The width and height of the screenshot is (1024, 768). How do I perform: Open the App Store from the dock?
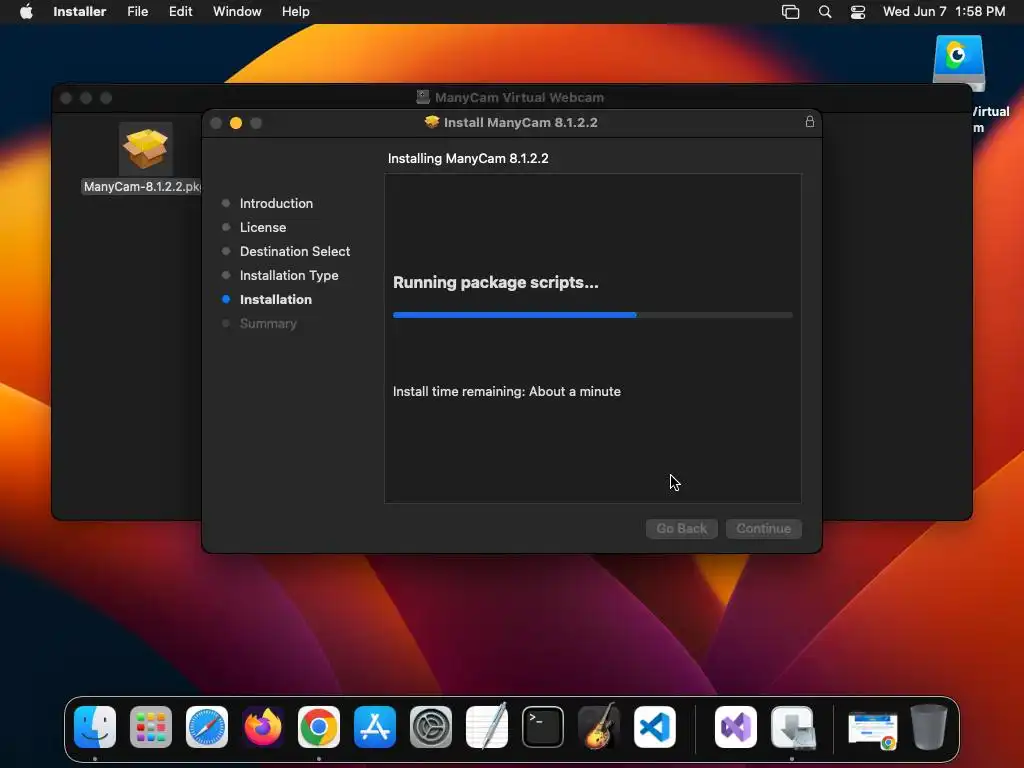click(x=375, y=727)
